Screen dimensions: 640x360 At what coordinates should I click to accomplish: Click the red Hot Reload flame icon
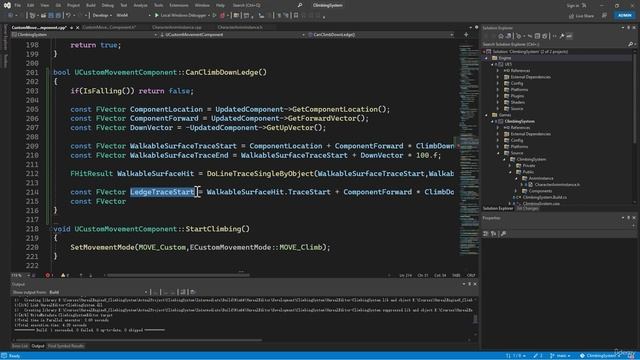coord(222,16)
